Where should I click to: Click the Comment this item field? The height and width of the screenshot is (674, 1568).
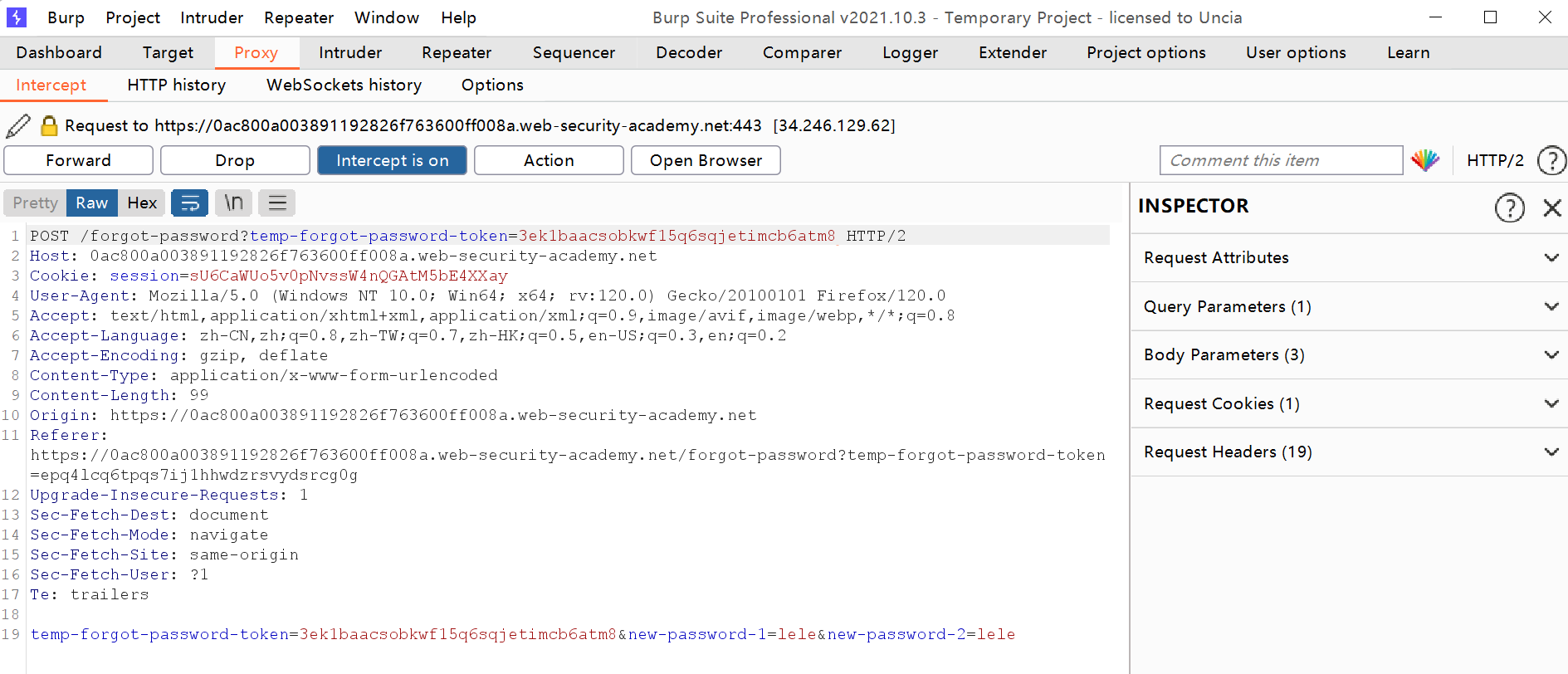pos(1281,160)
